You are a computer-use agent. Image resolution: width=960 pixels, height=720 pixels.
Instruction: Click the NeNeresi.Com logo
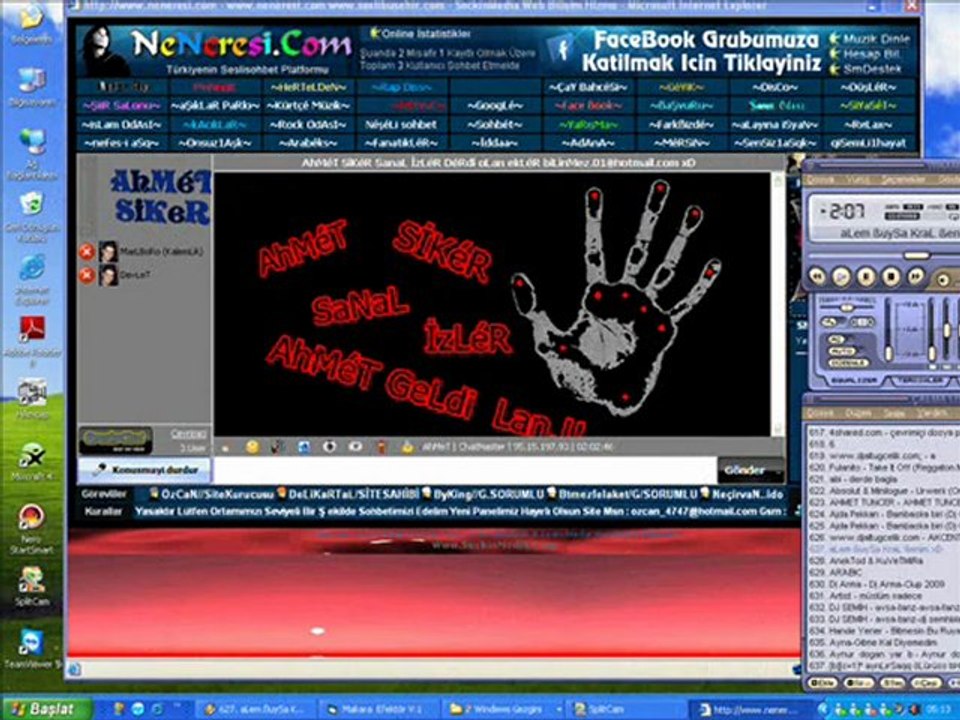(x=241, y=44)
